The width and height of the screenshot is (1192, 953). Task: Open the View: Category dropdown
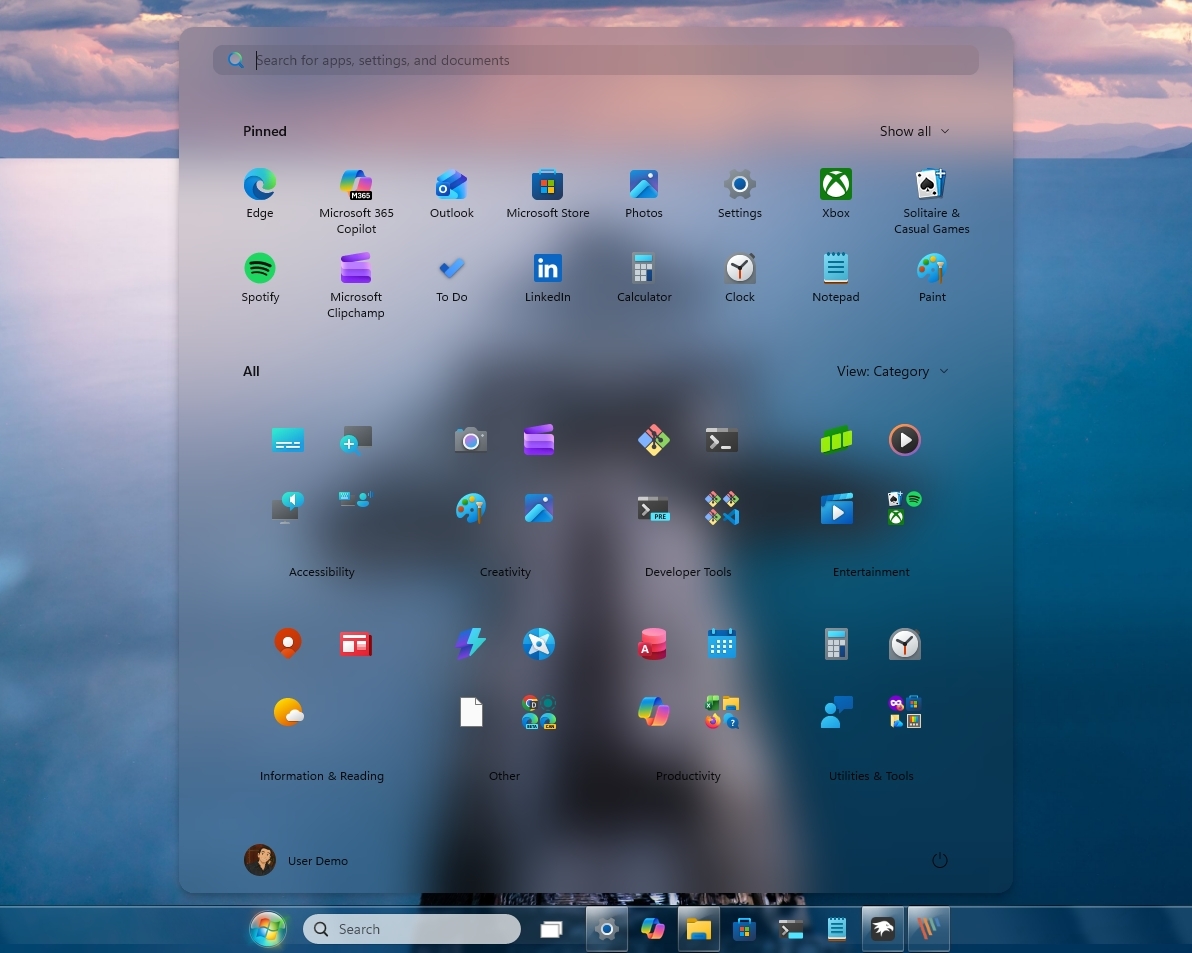click(x=892, y=371)
